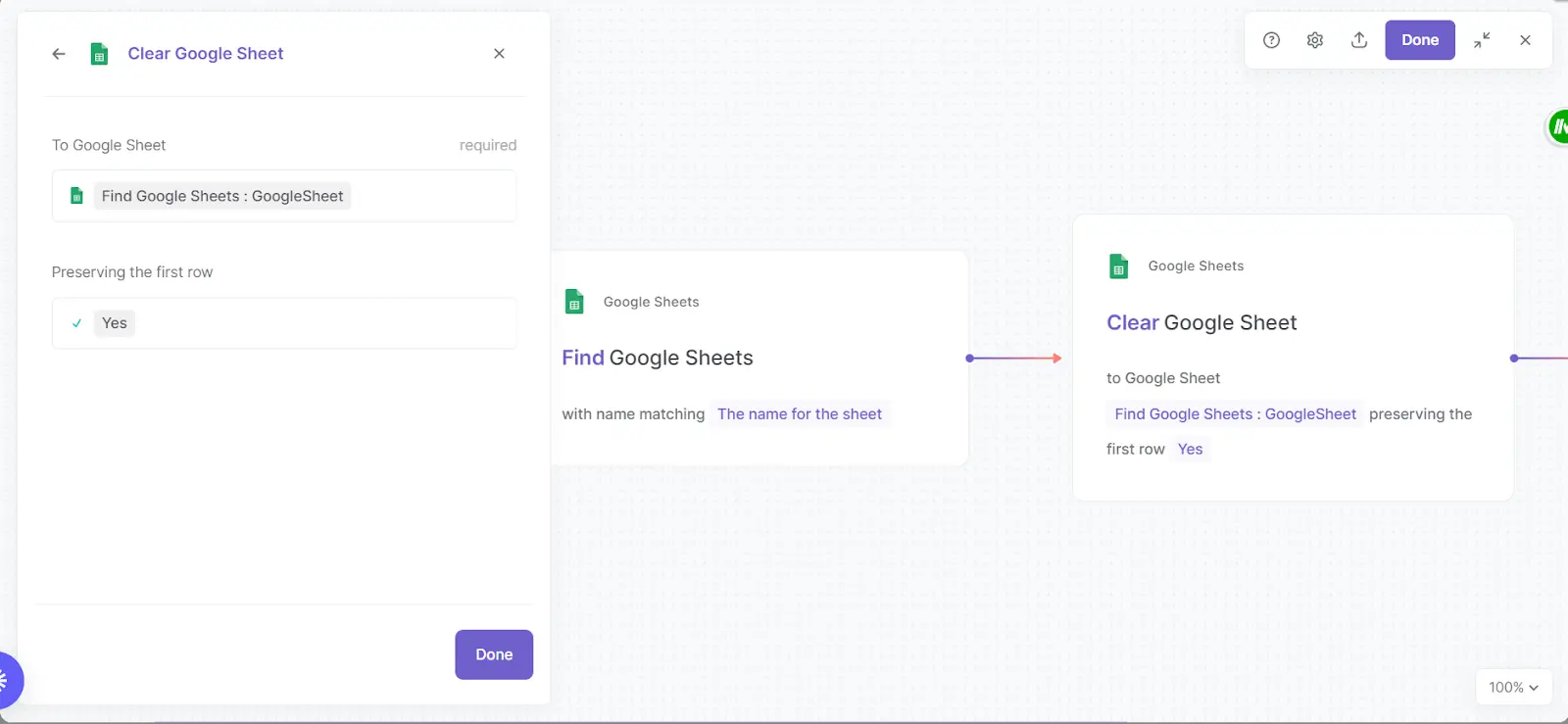Screen dimensions: 1568x724
Task: Click the Done button in the side panel
Action: tap(494, 654)
